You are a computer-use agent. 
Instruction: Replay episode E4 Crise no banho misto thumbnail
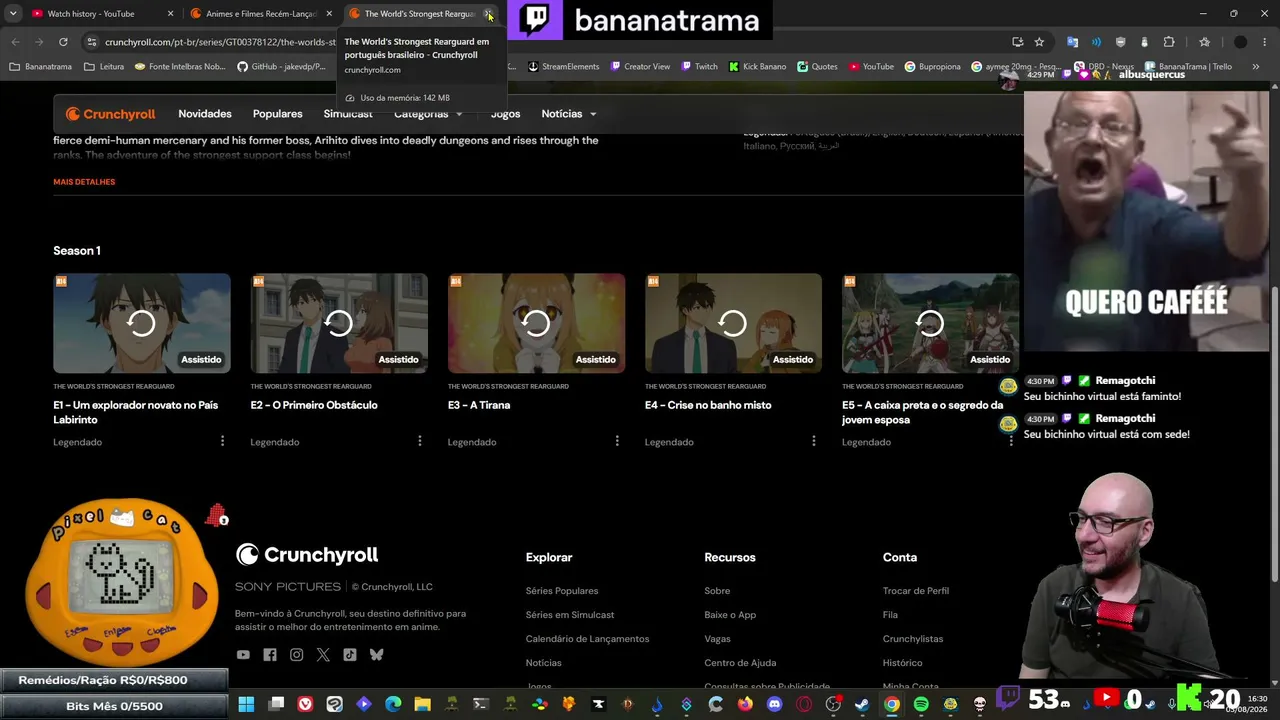733,323
